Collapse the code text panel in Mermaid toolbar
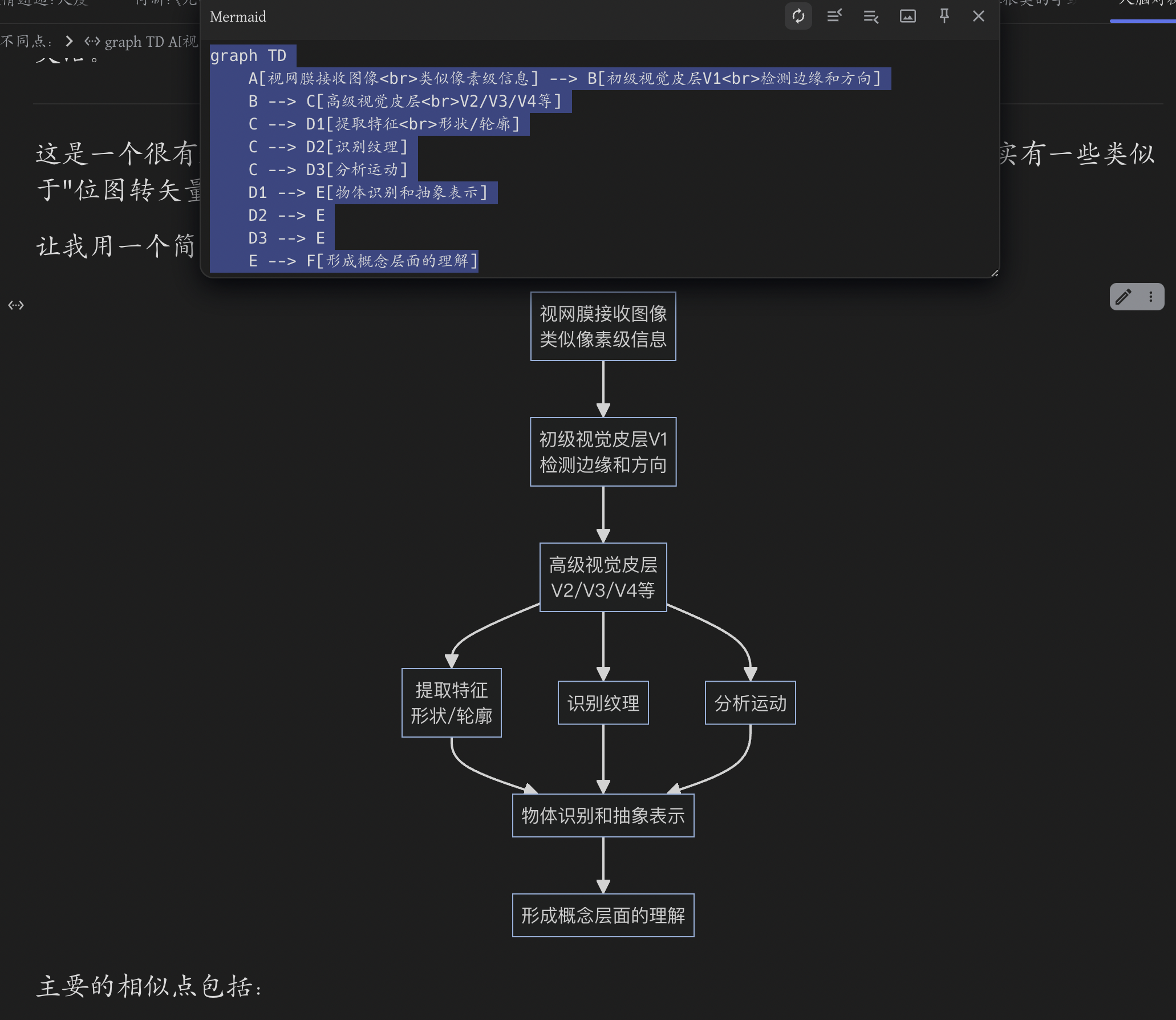1176x1020 pixels. tap(834, 17)
